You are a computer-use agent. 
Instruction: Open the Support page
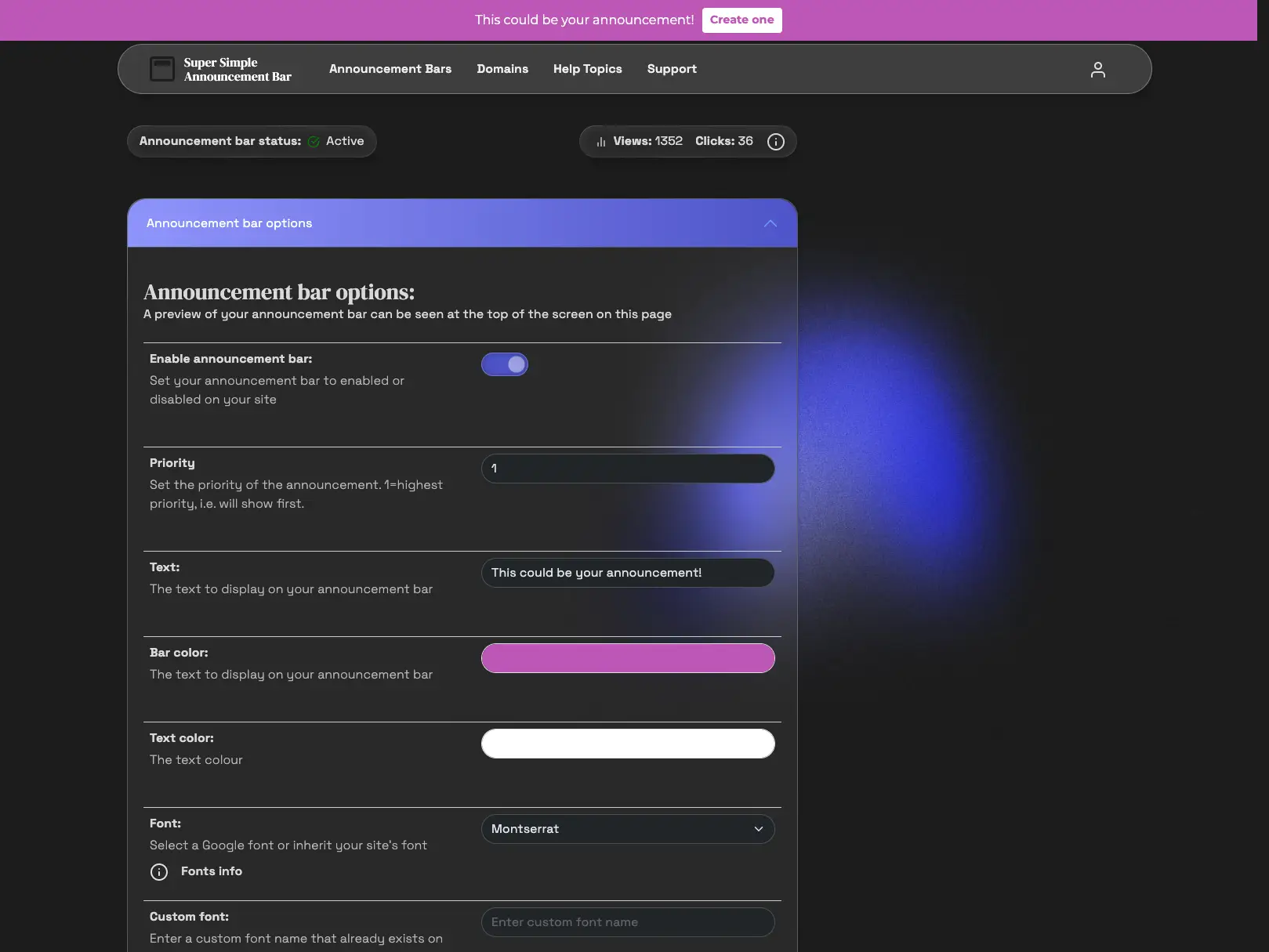pyautogui.click(x=671, y=69)
